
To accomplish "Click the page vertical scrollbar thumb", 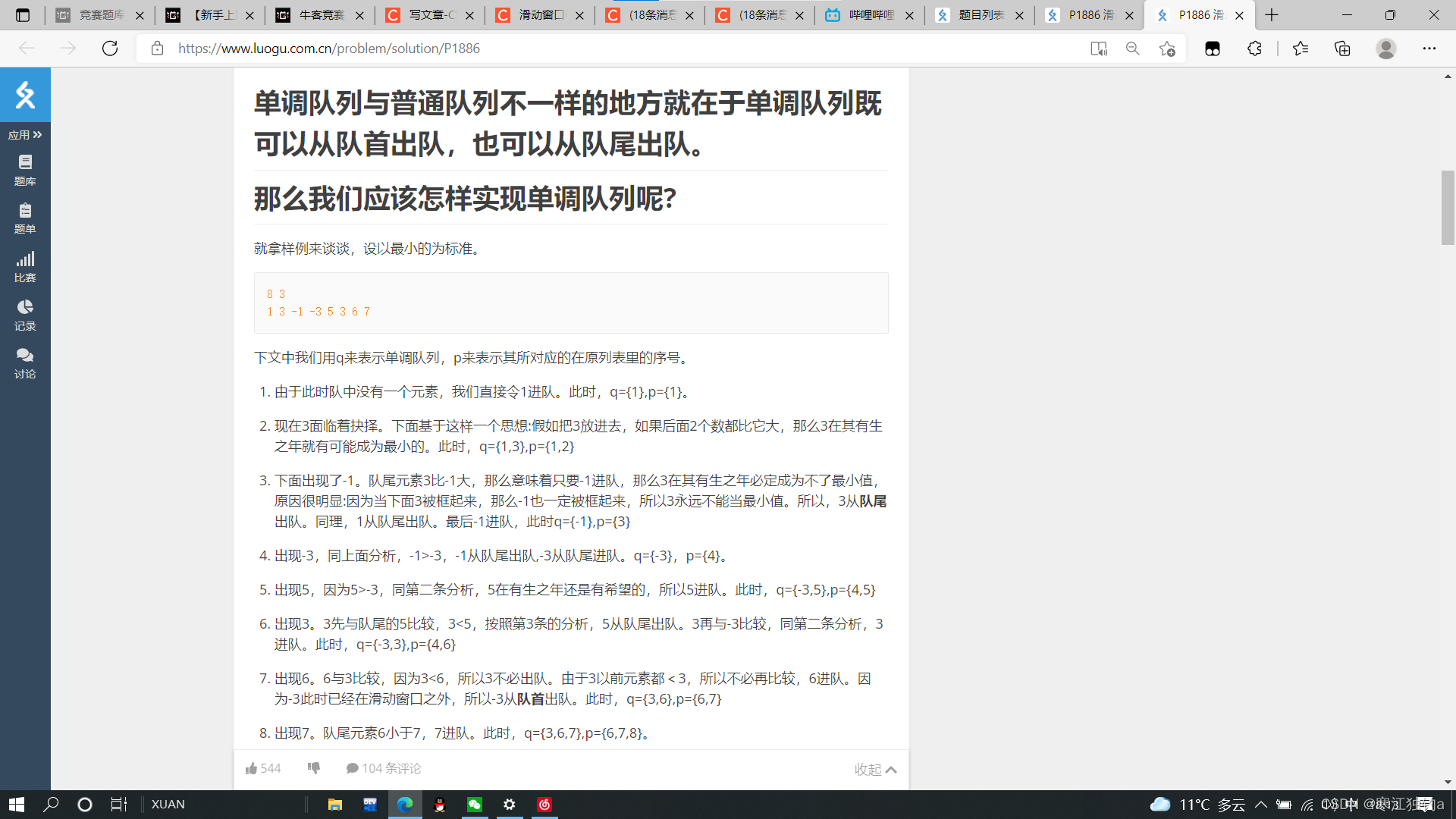I will (1448, 208).
